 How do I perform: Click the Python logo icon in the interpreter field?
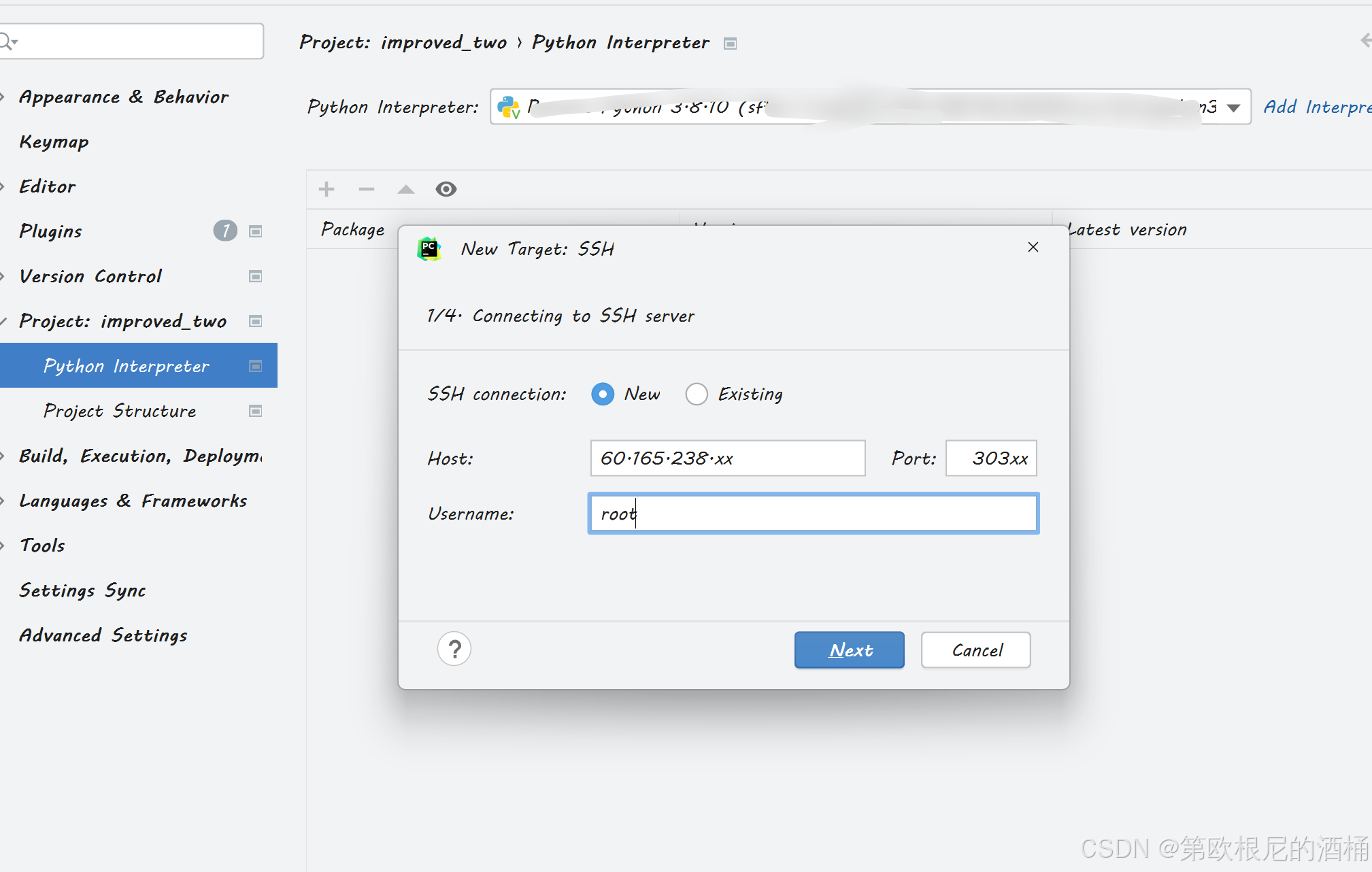click(x=509, y=107)
